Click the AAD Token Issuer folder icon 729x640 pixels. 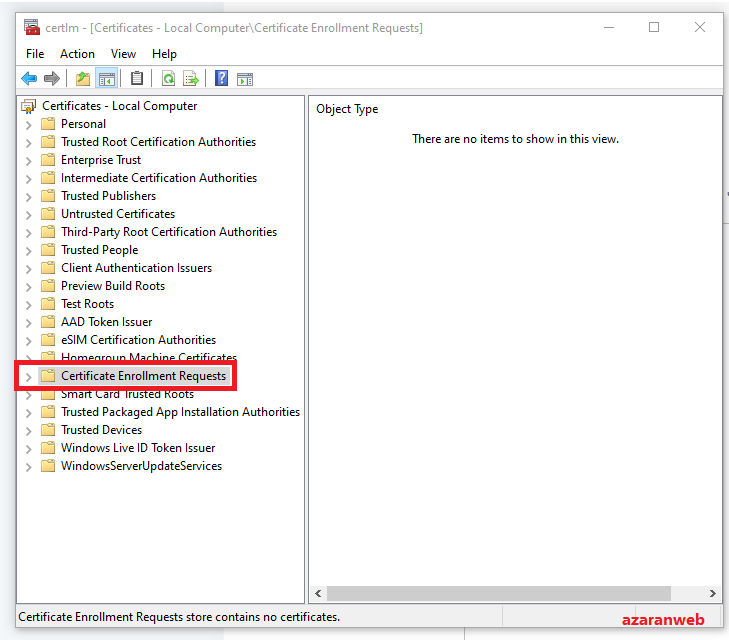(x=48, y=322)
